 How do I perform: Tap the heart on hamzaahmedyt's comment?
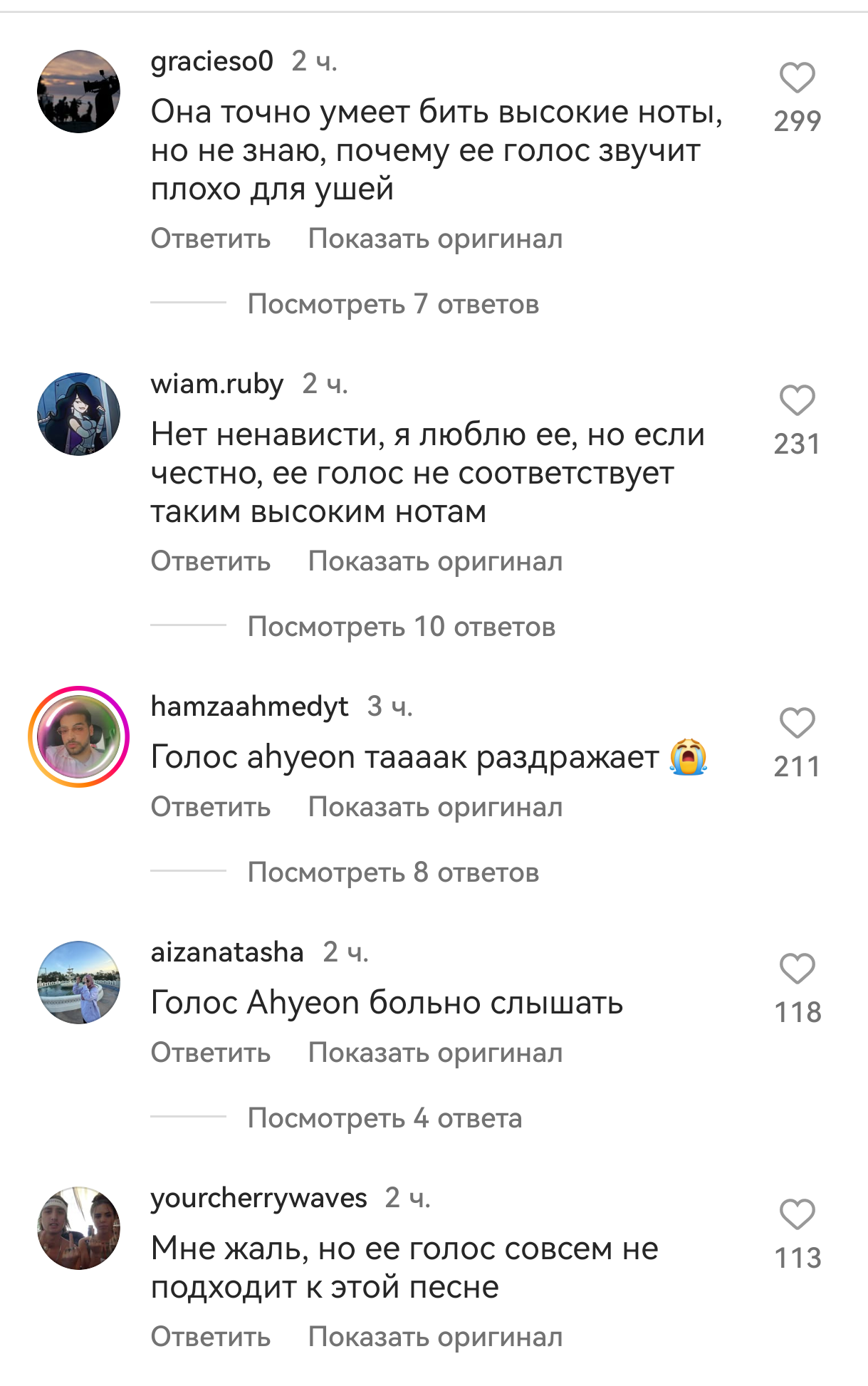click(x=797, y=724)
